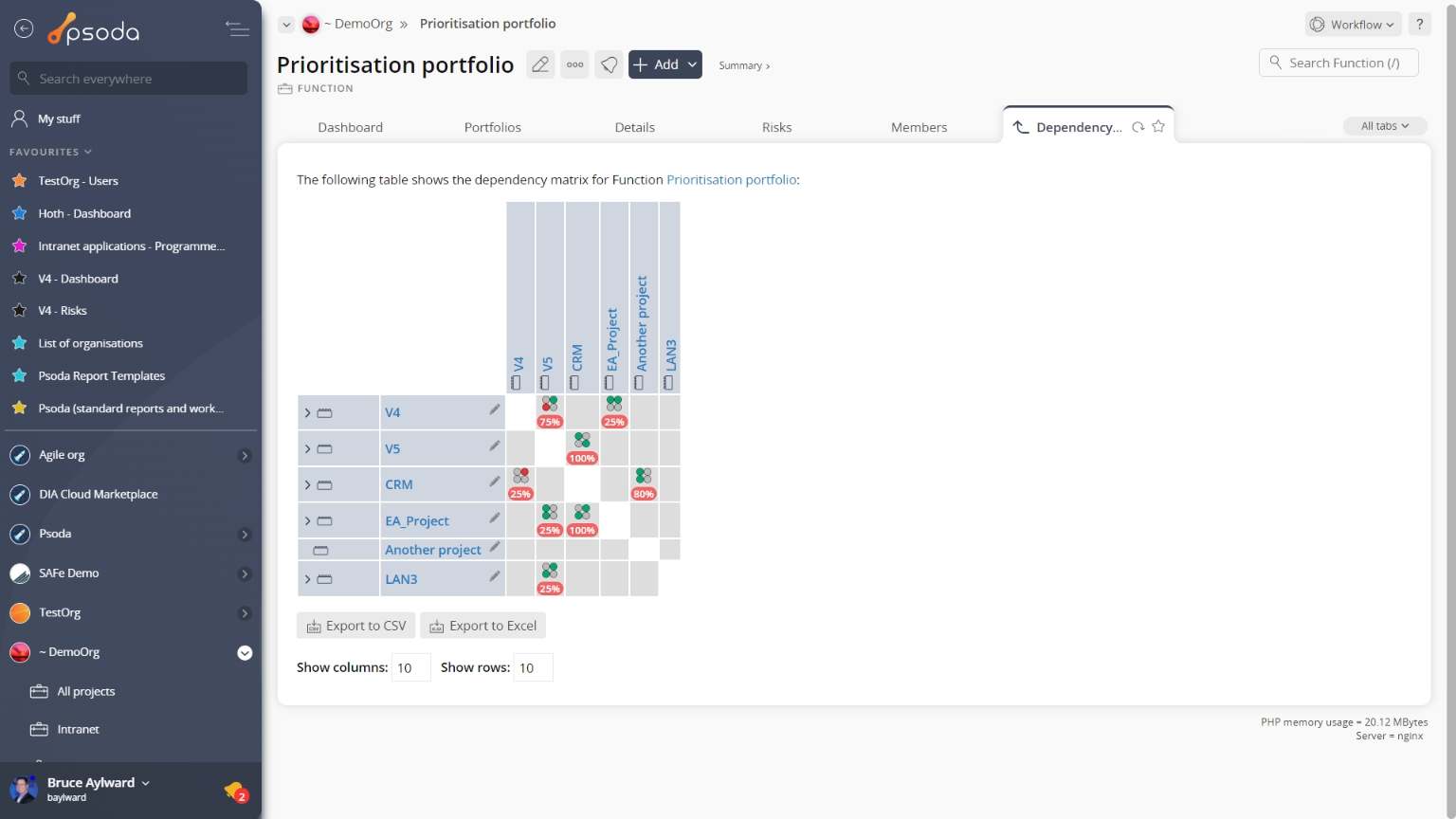Screen dimensions: 1456x819
Task: Click the Show columns input field
Action: [x=410, y=667]
